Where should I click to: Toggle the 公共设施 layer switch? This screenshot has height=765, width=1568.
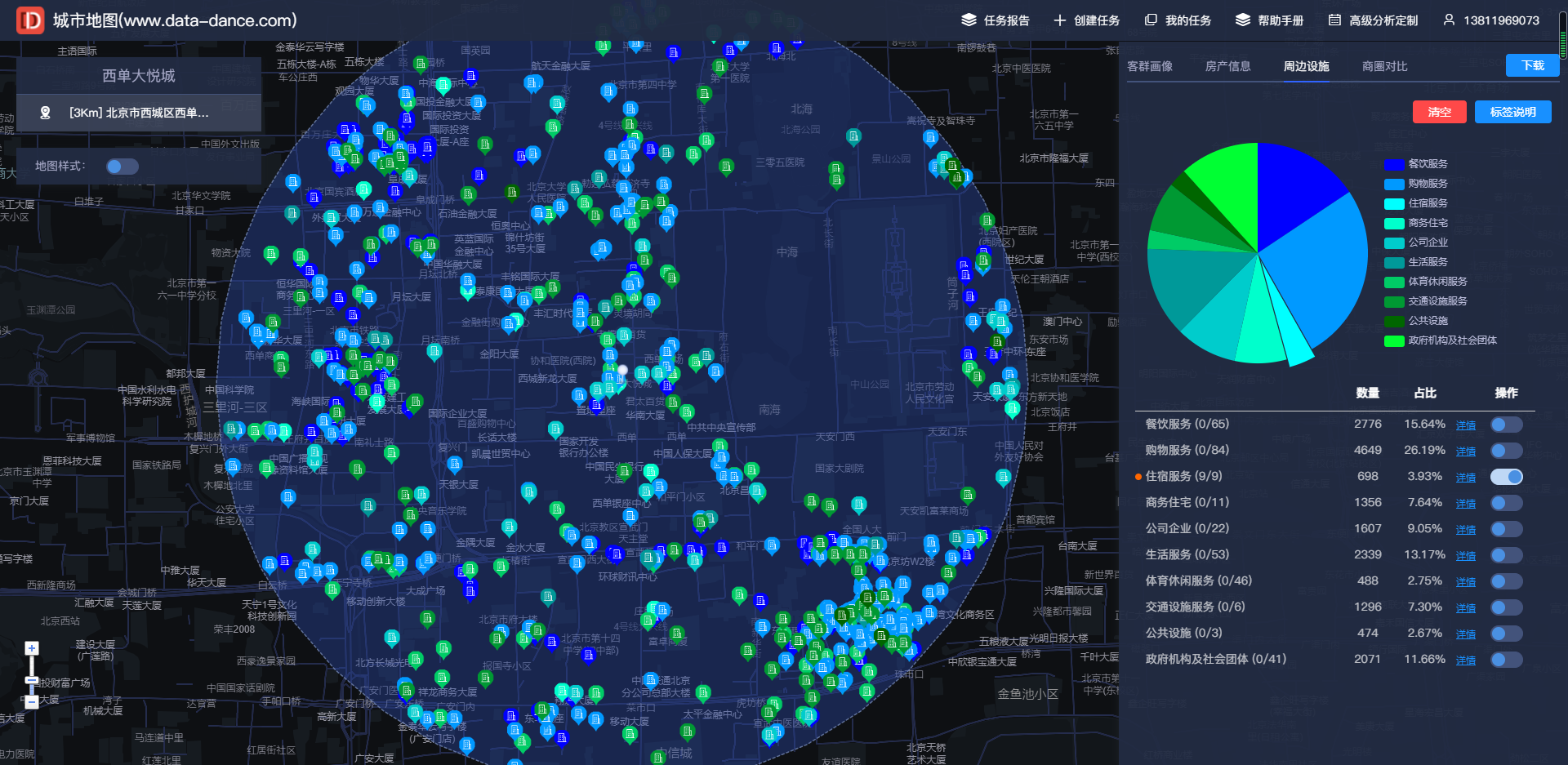(x=1506, y=634)
